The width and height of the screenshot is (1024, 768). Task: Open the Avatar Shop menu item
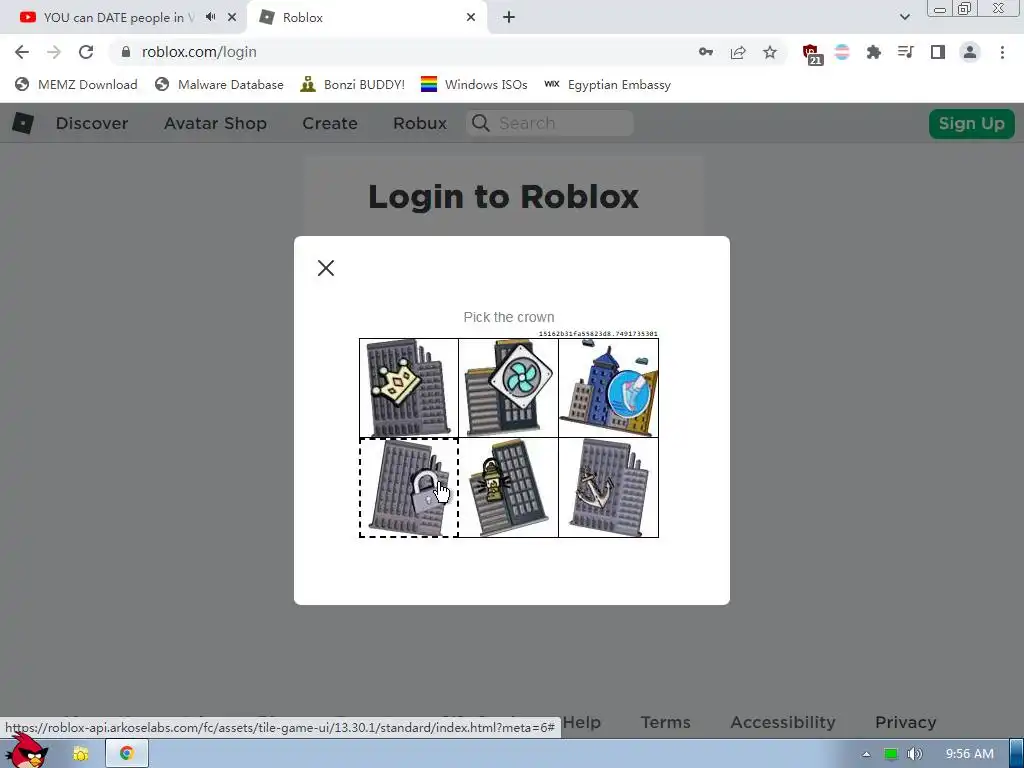click(216, 123)
